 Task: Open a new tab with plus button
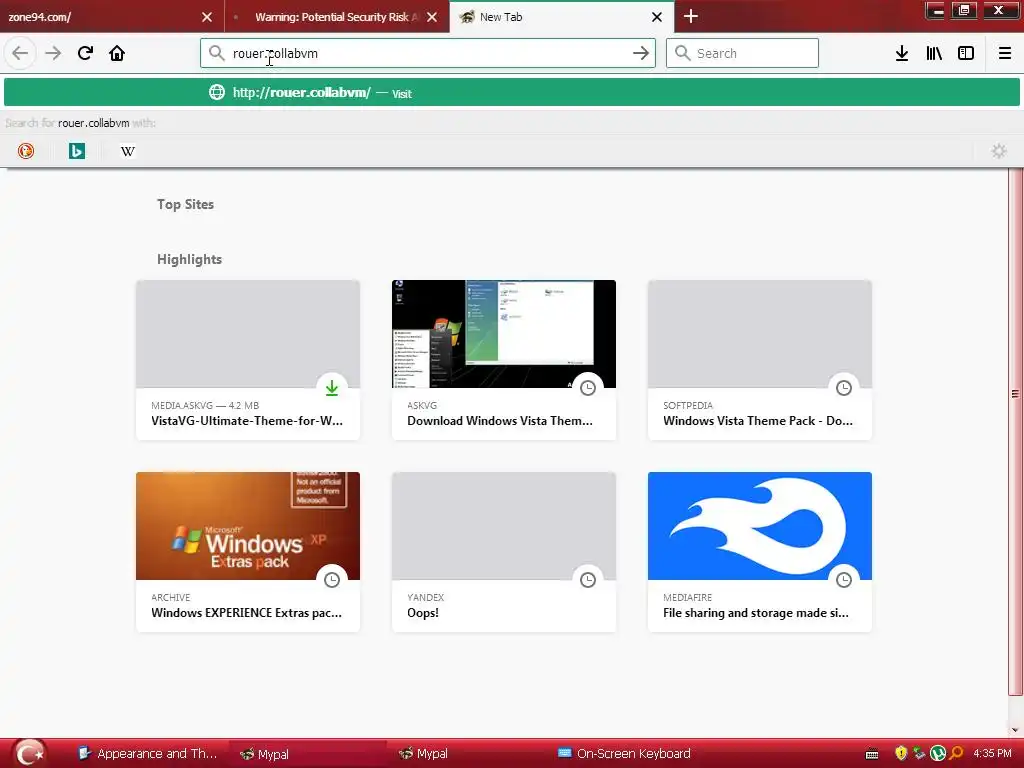691,16
